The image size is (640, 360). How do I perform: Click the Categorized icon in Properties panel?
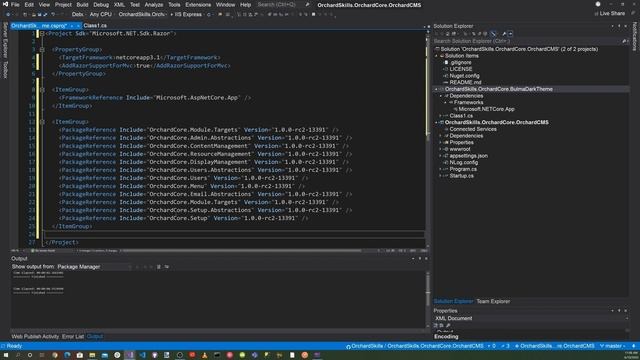[436, 326]
